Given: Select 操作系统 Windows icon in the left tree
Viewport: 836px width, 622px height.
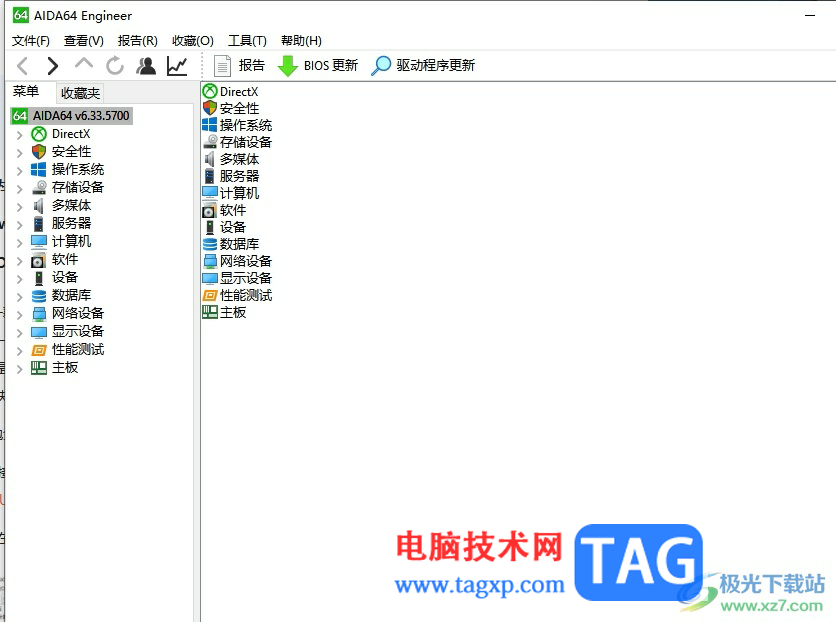Looking at the screenshot, I should coord(38,169).
